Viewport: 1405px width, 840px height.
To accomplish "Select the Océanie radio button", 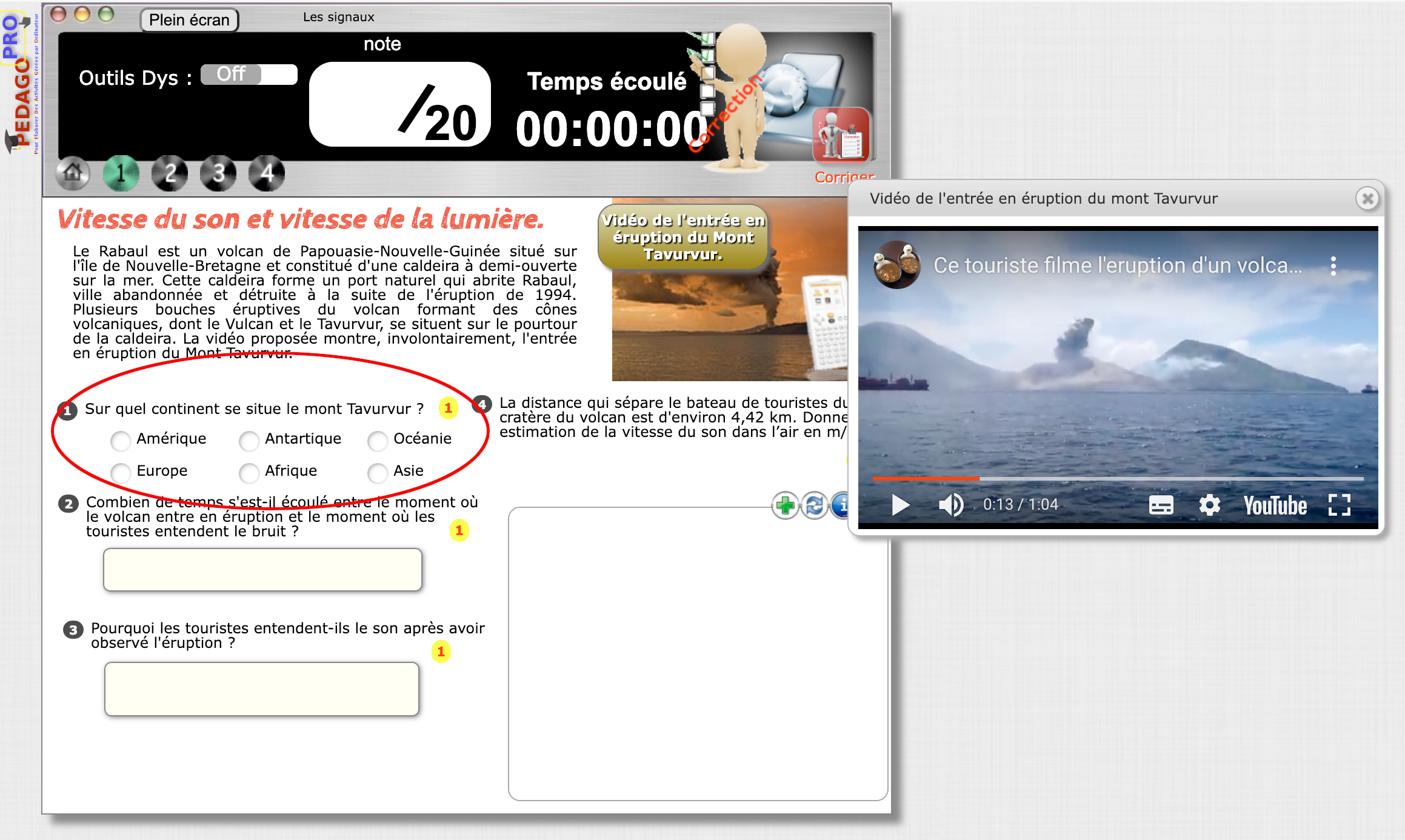I will coord(378,441).
